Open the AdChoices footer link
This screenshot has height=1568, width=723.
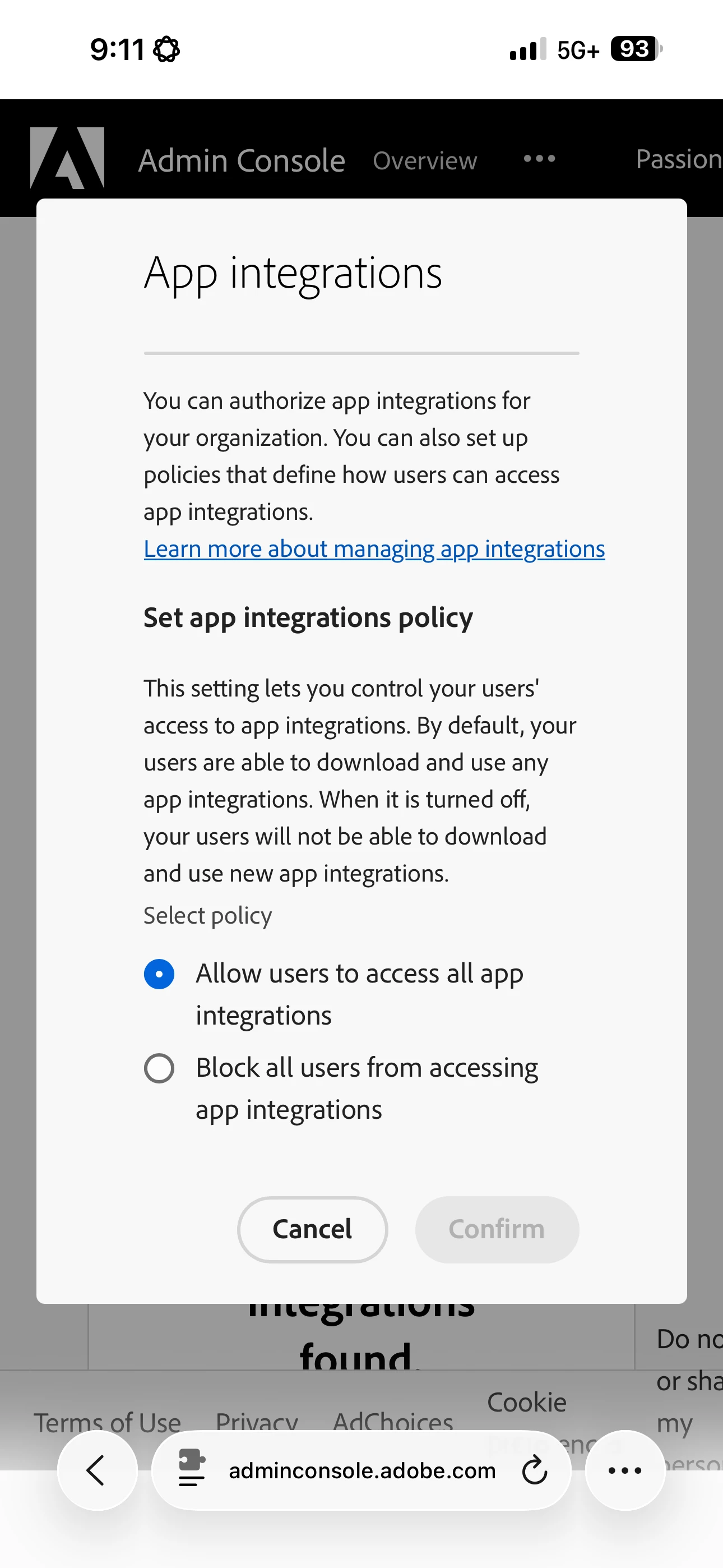(392, 1423)
